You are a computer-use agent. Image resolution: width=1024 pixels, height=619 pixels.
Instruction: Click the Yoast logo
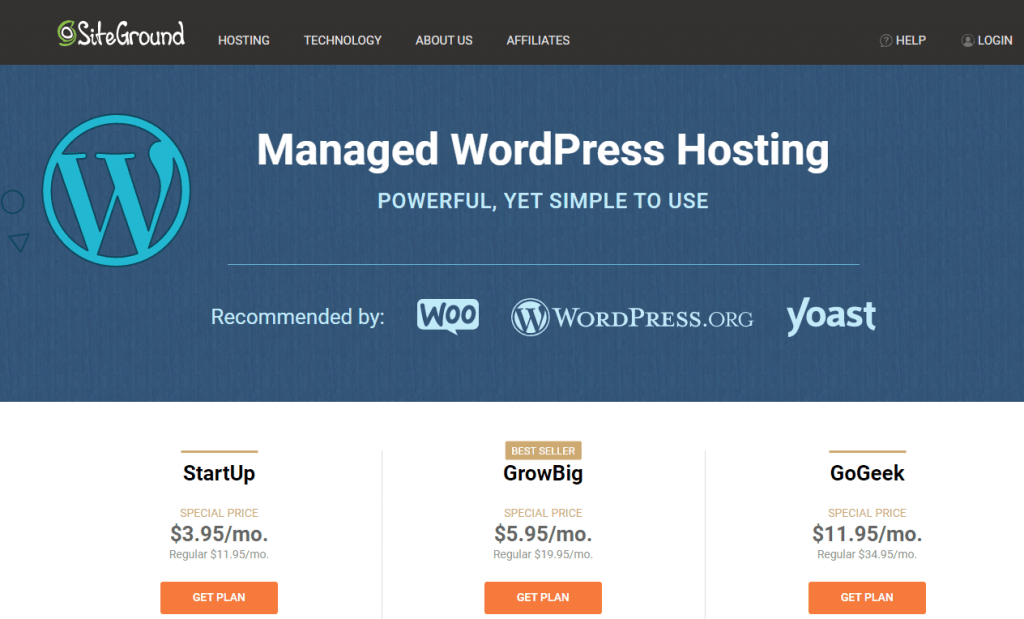coord(831,316)
